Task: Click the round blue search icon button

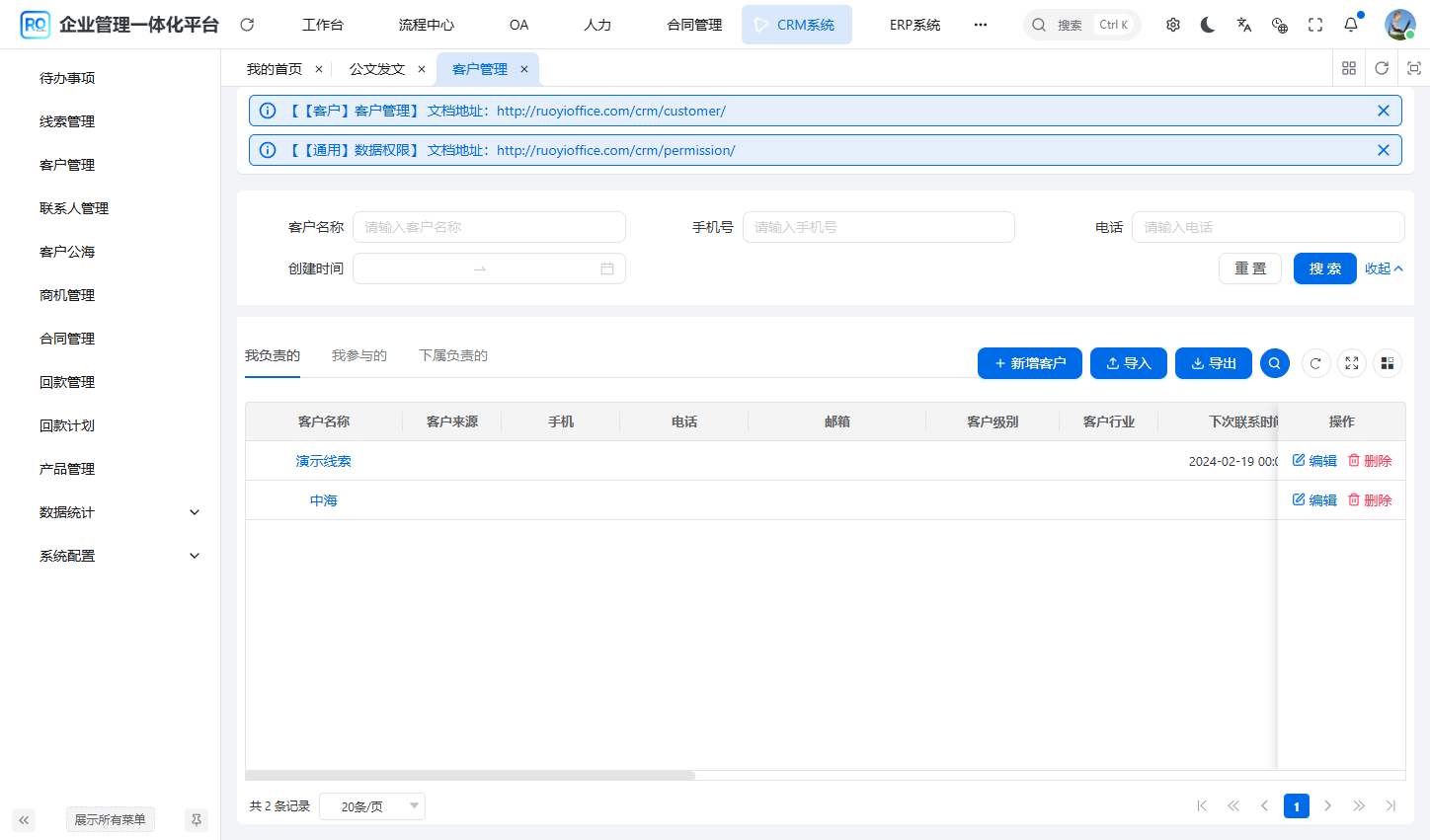Action: click(x=1275, y=363)
